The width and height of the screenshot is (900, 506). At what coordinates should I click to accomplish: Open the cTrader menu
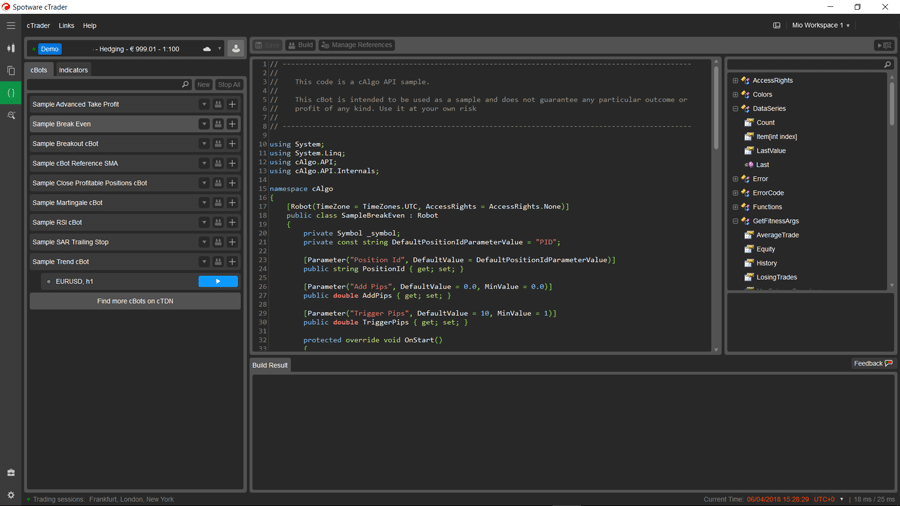38,25
